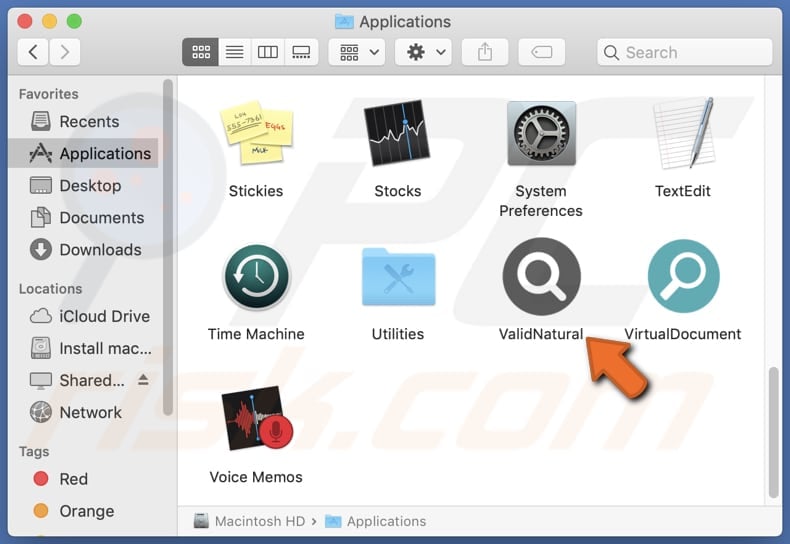Click the Stocks name label
790x544 pixels.
398,191
